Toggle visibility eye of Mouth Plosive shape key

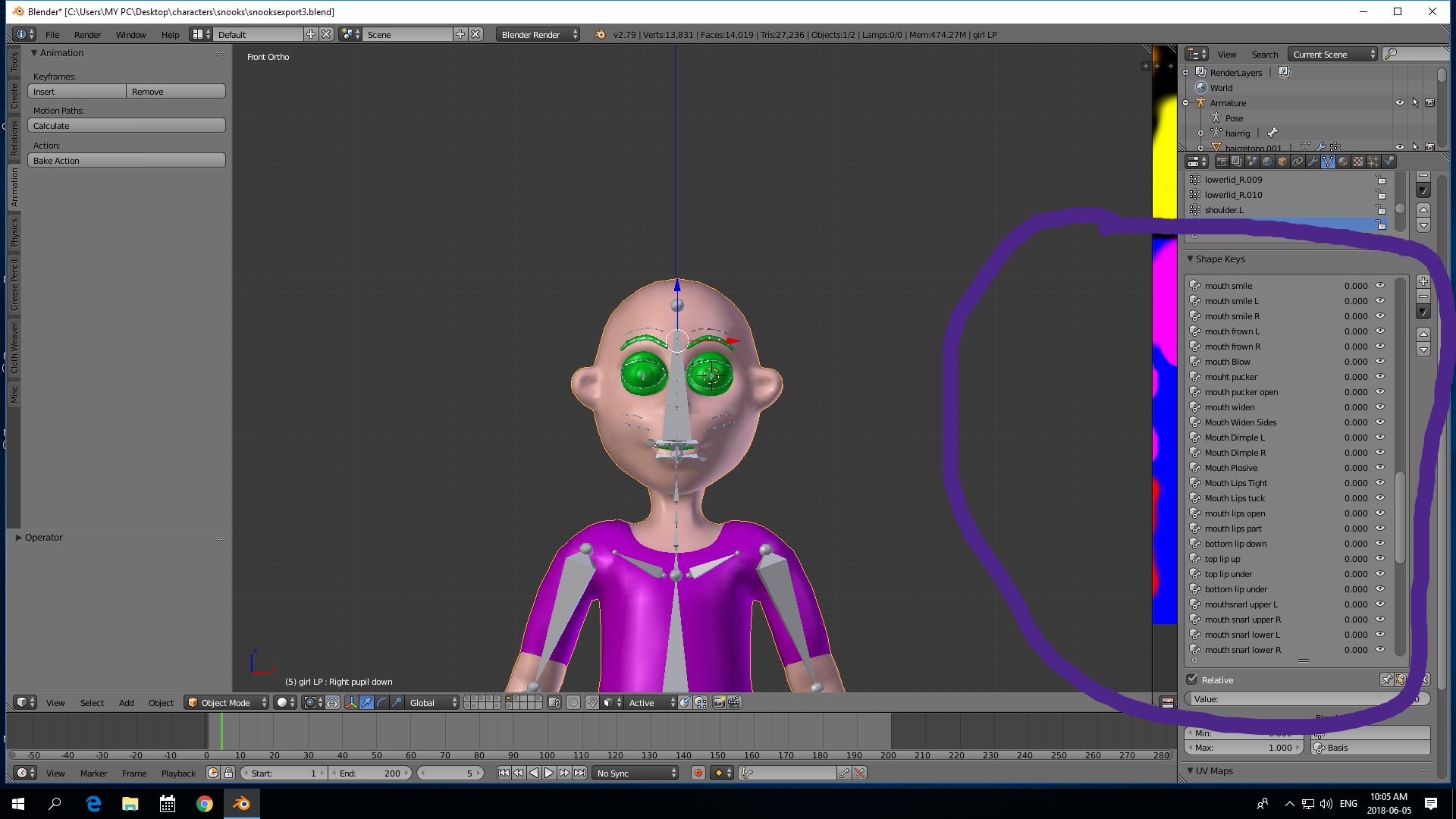(1380, 468)
